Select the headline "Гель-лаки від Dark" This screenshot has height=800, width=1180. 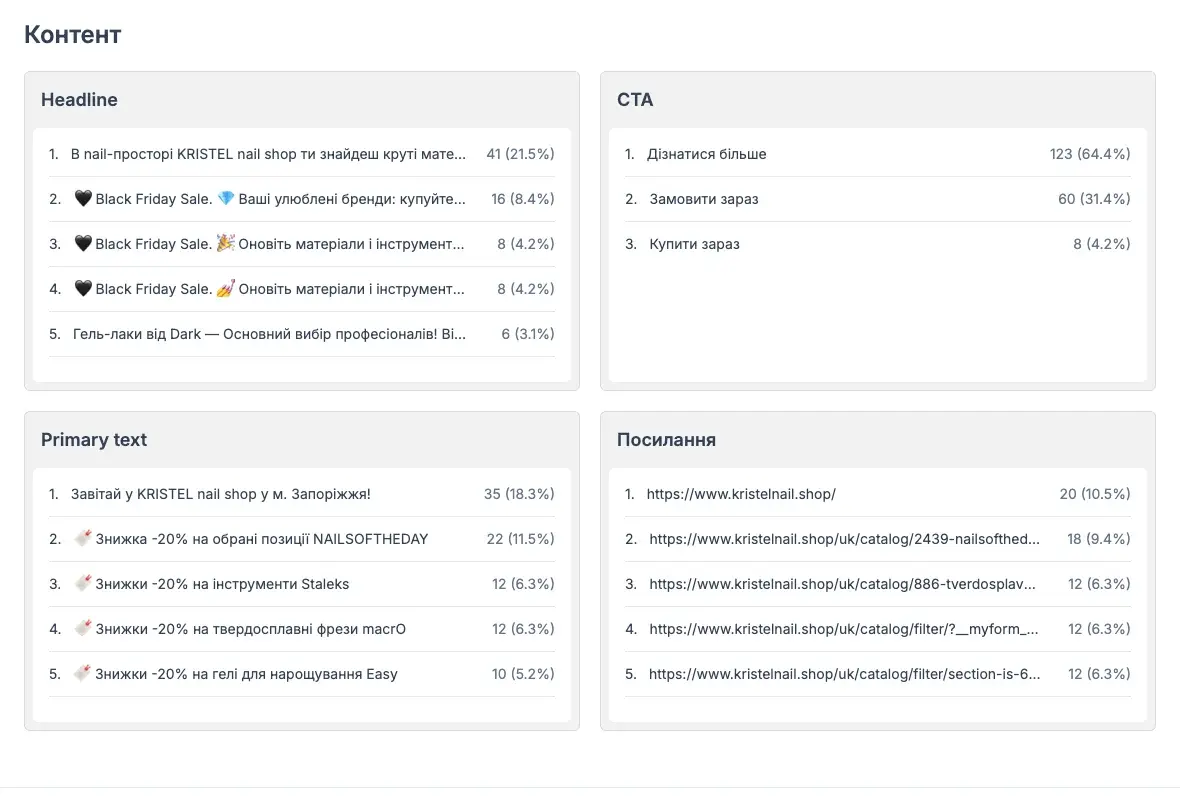coord(269,334)
